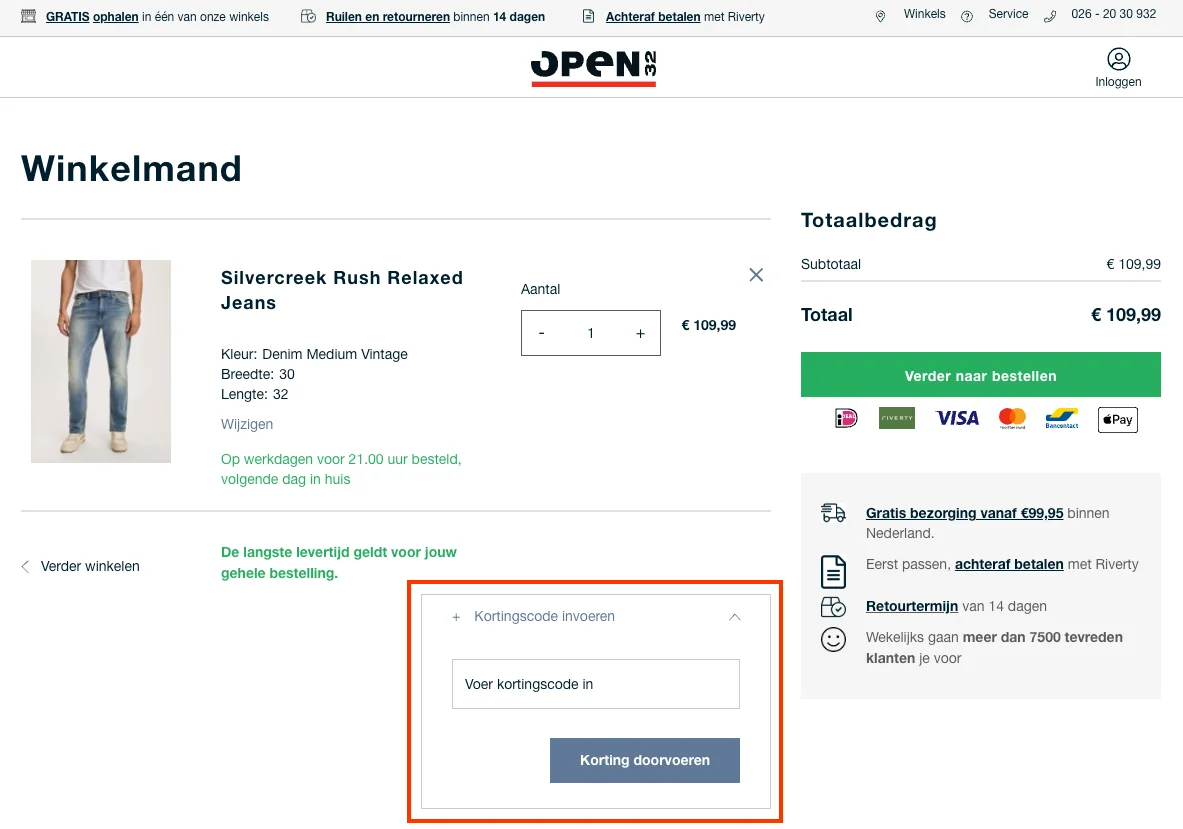Open the Service menu item

tap(1007, 14)
